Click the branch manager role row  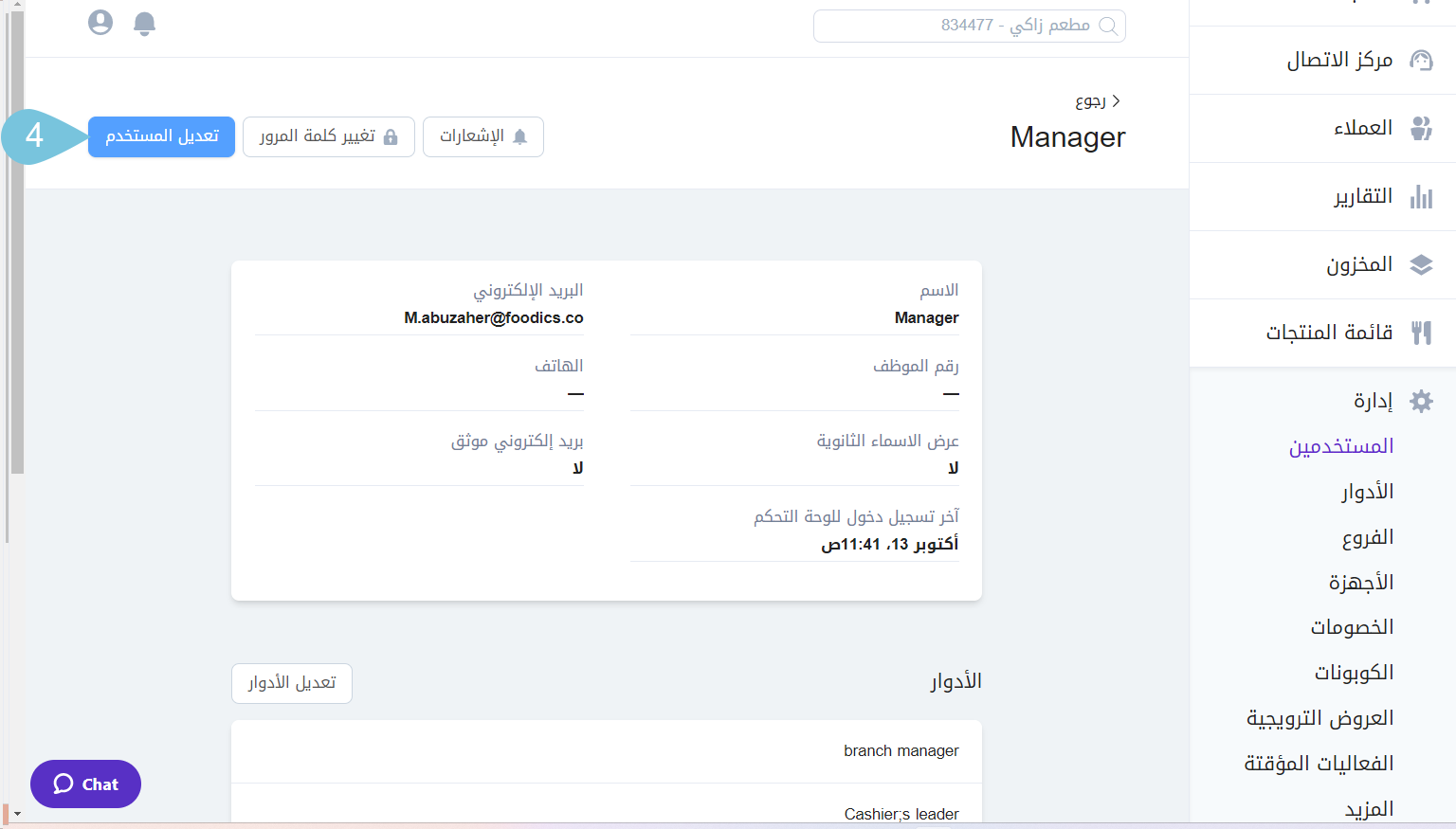click(607, 751)
